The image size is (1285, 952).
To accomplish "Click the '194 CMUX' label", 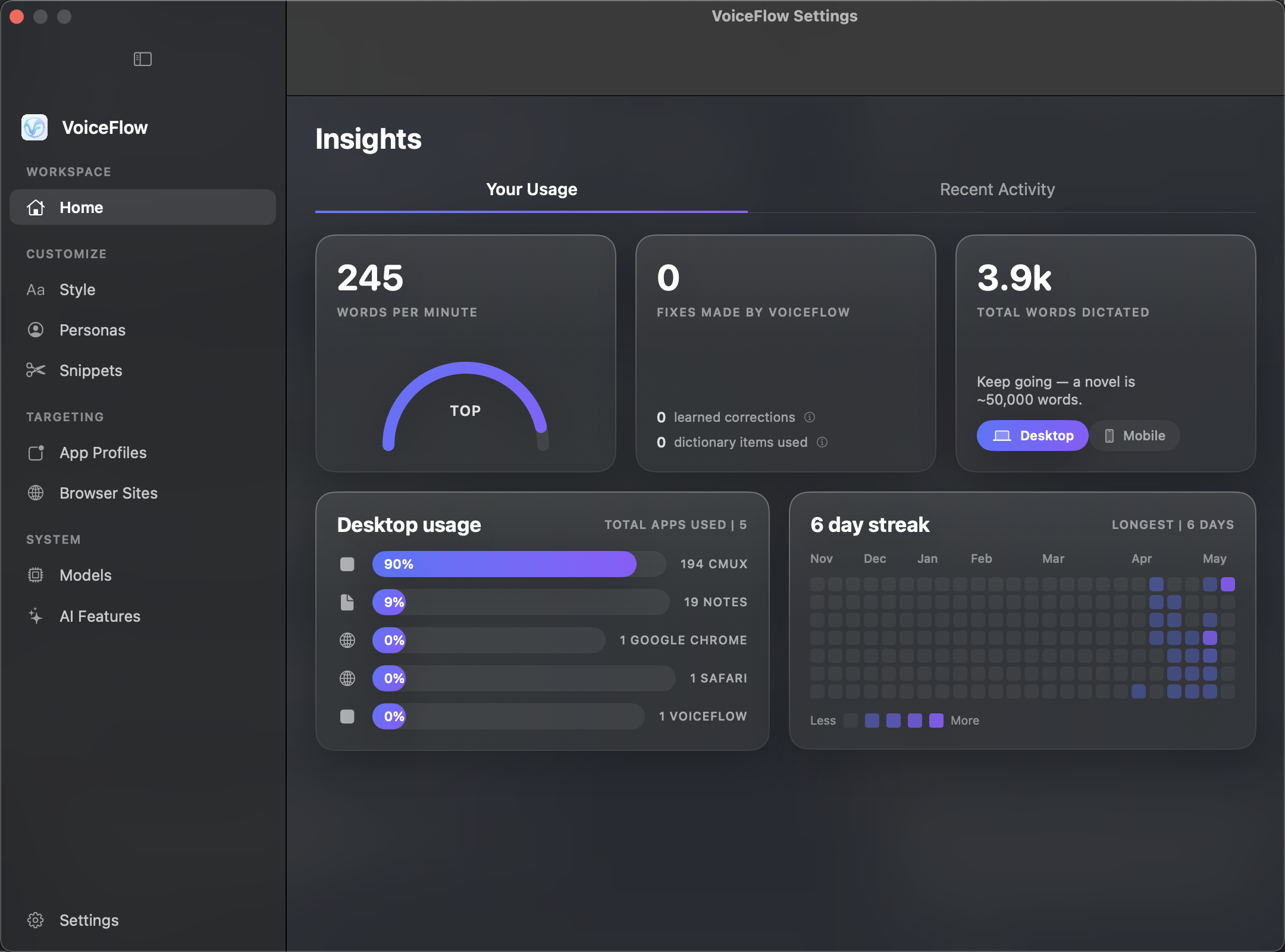I will [x=714, y=564].
